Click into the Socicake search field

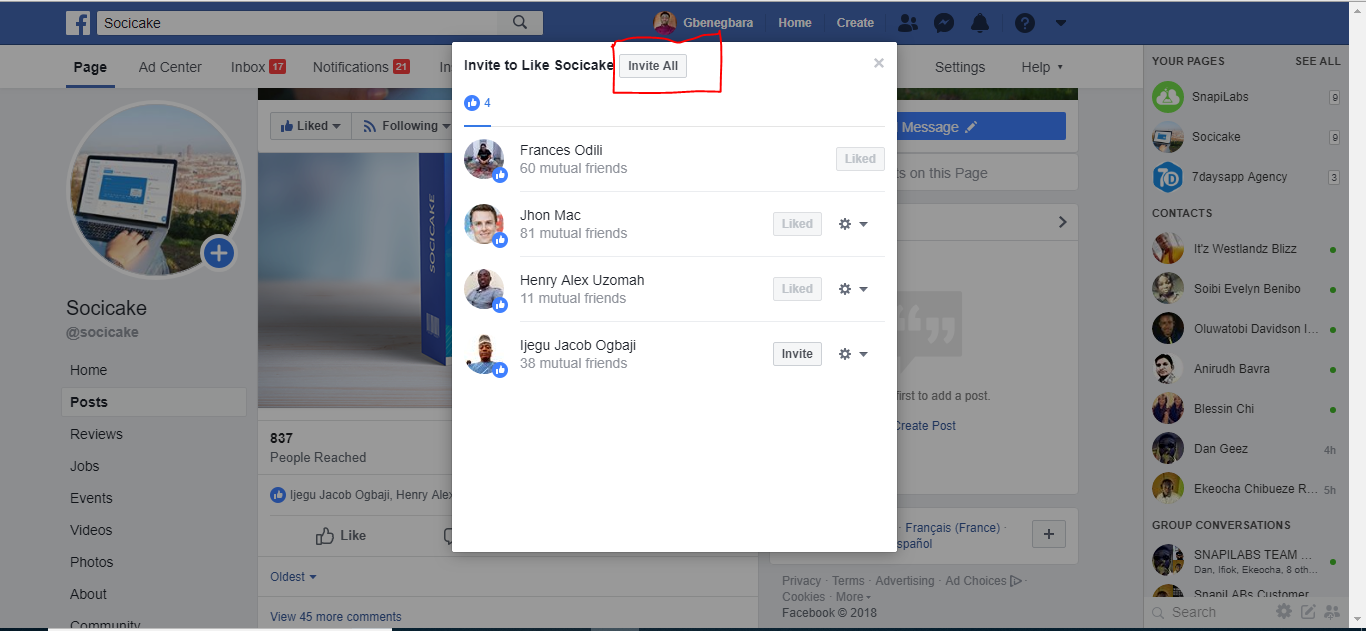pos(297,22)
